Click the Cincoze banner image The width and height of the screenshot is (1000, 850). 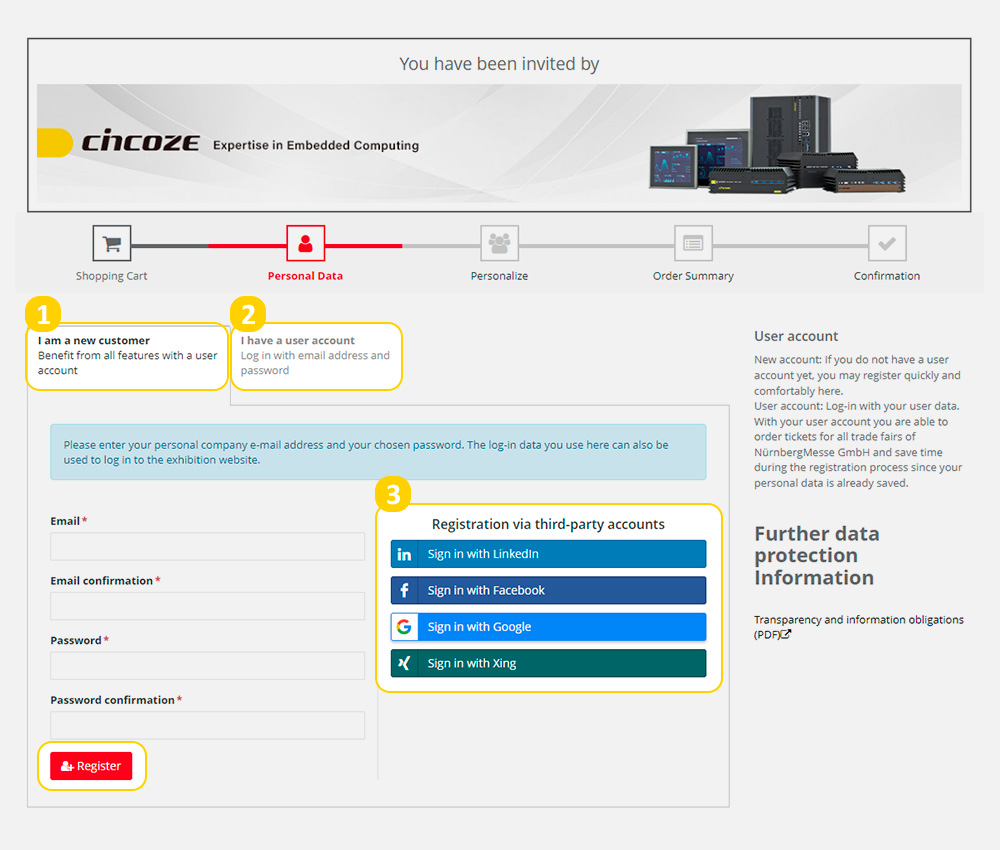pos(499,143)
